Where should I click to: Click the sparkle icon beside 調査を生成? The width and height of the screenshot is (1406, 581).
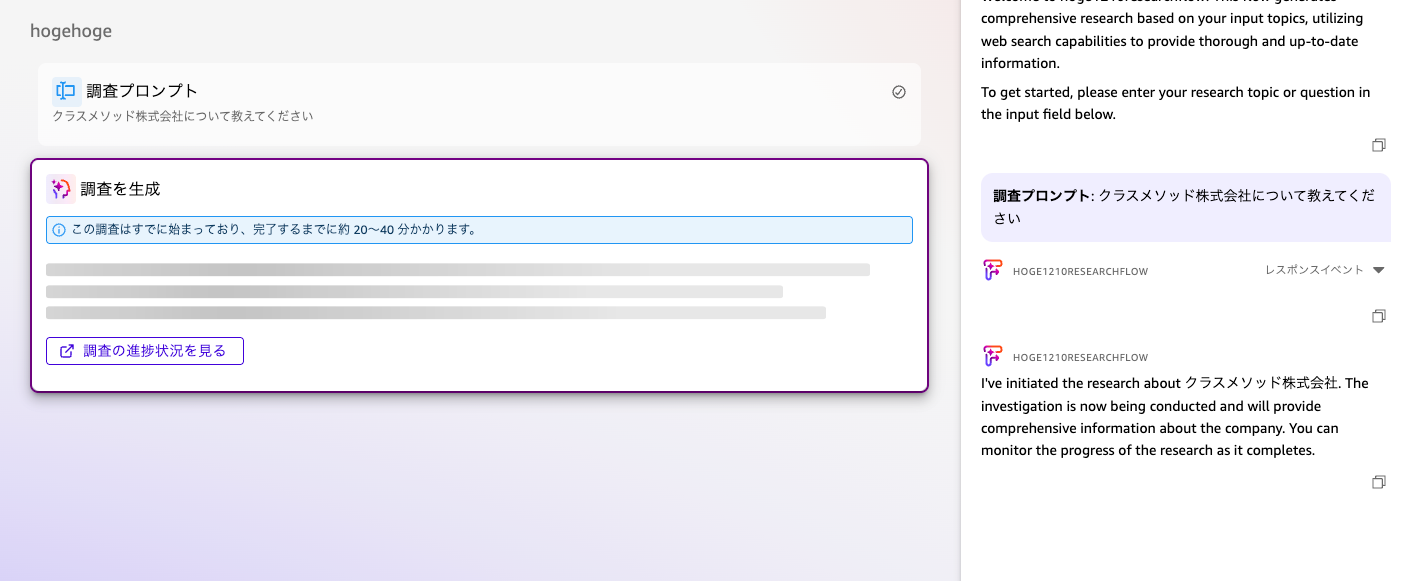pos(60,188)
